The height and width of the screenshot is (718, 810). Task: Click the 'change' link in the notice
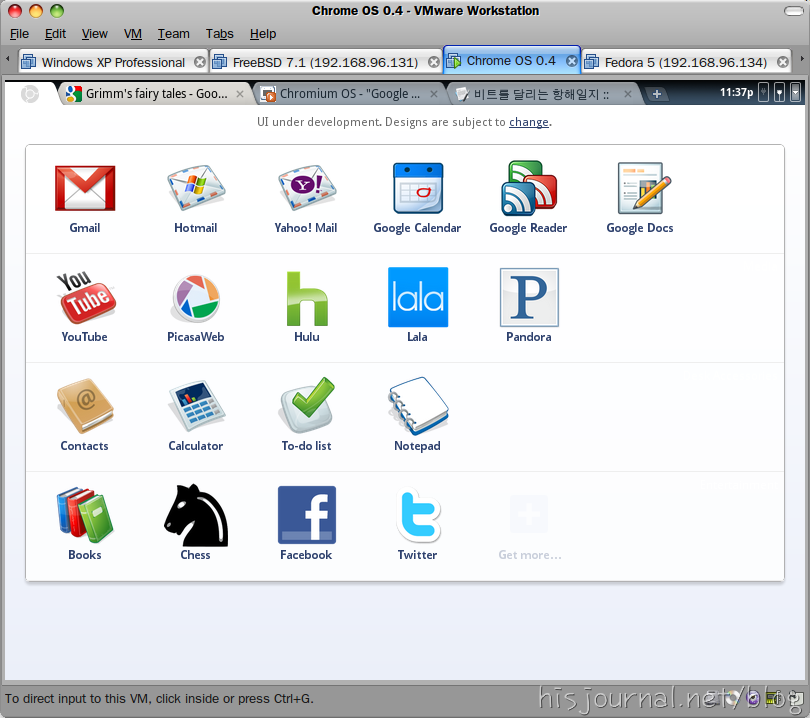[528, 122]
